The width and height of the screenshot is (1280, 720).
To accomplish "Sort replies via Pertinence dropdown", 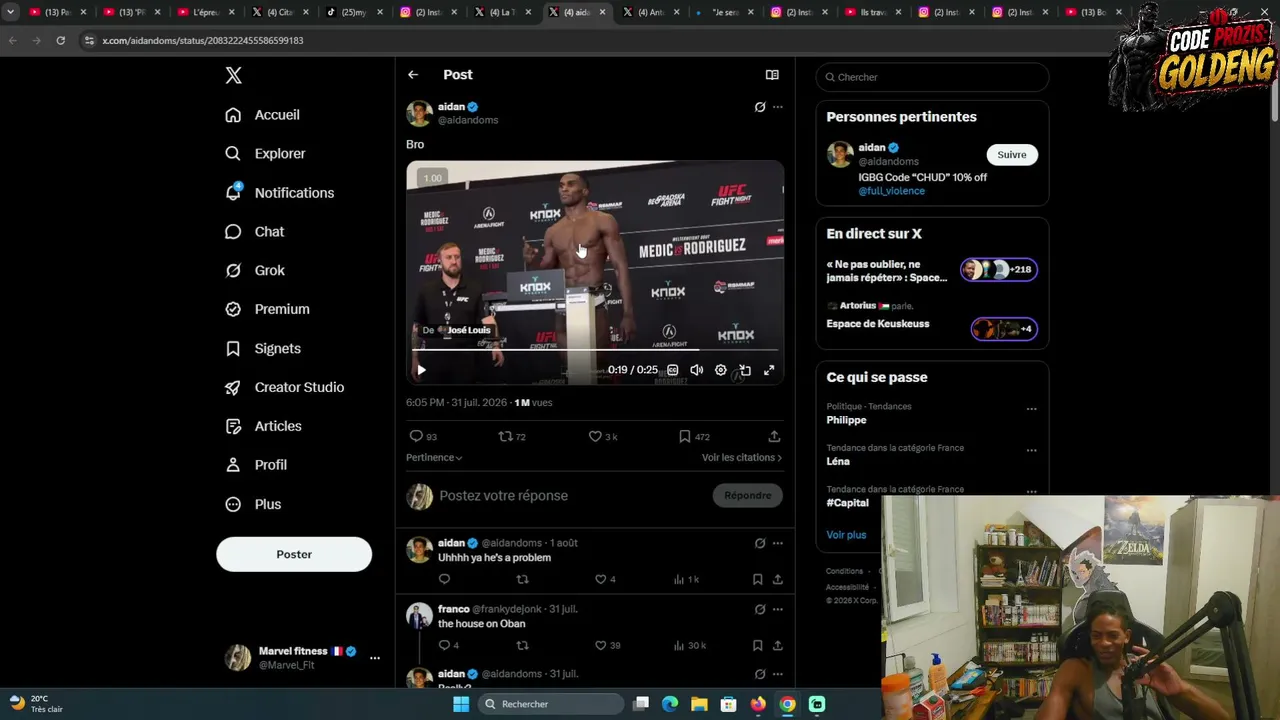I will tap(434, 457).
